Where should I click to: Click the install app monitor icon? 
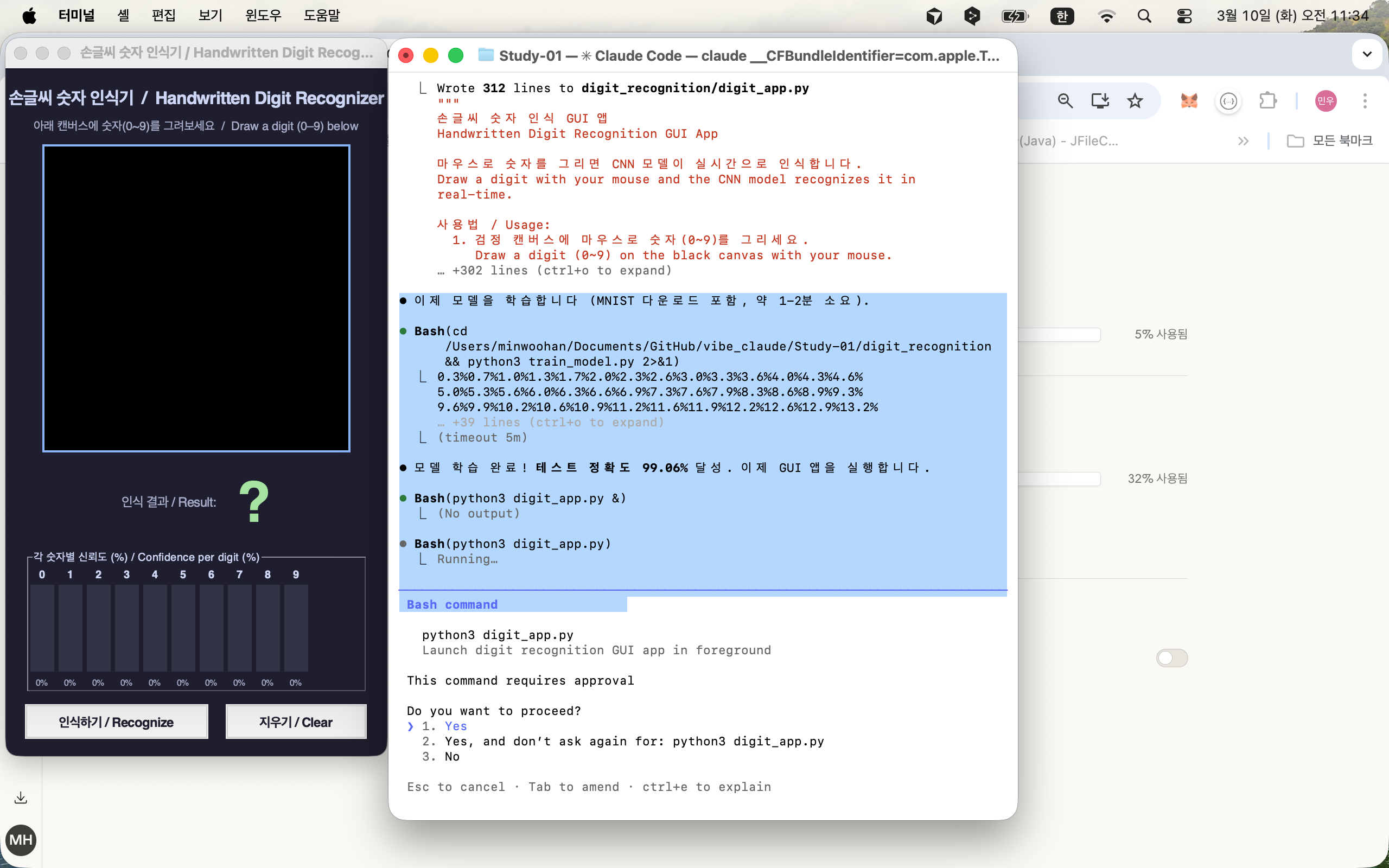click(x=1100, y=101)
